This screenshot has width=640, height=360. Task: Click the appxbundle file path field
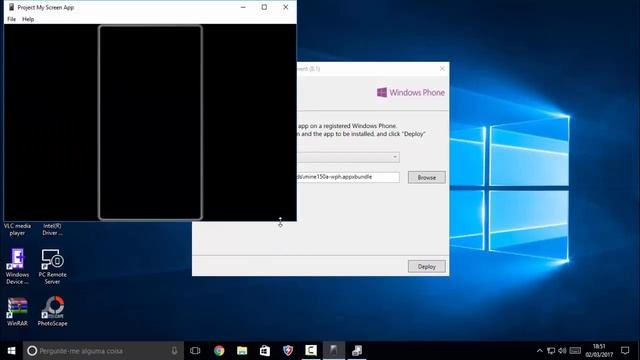[348, 177]
